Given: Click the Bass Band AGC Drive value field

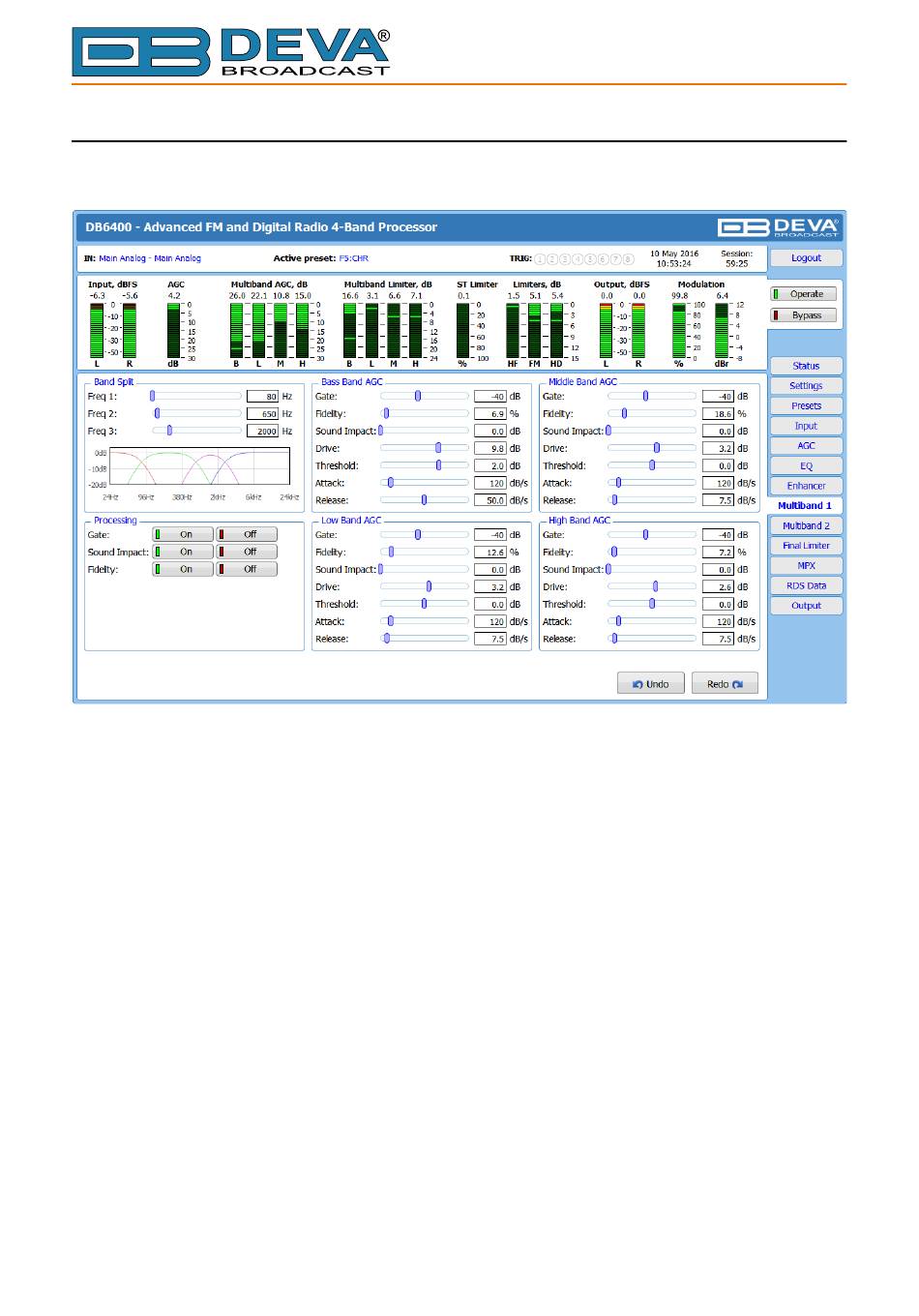Looking at the screenshot, I should tap(490, 449).
